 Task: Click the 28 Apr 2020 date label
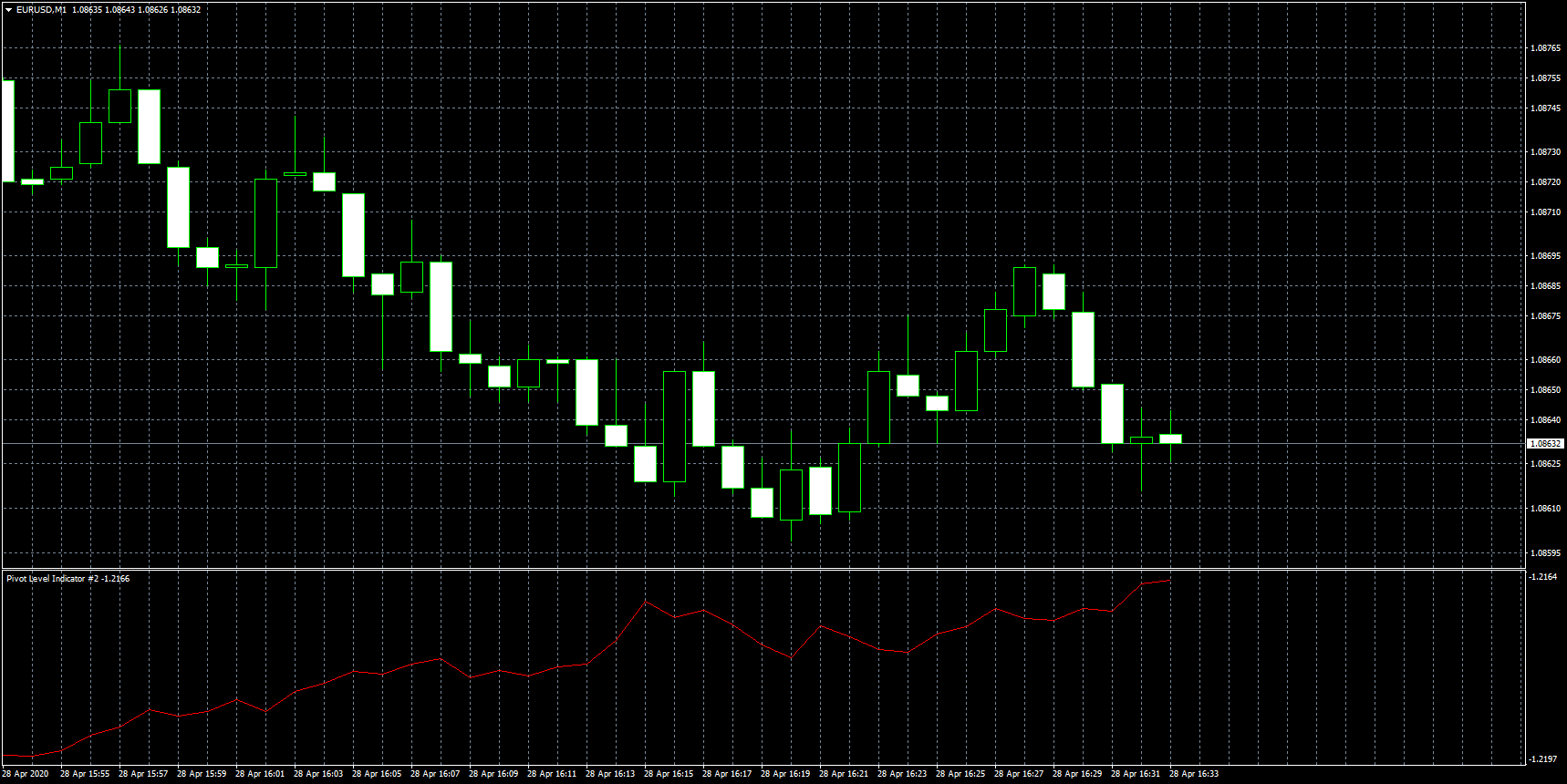click(x=26, y=774)
